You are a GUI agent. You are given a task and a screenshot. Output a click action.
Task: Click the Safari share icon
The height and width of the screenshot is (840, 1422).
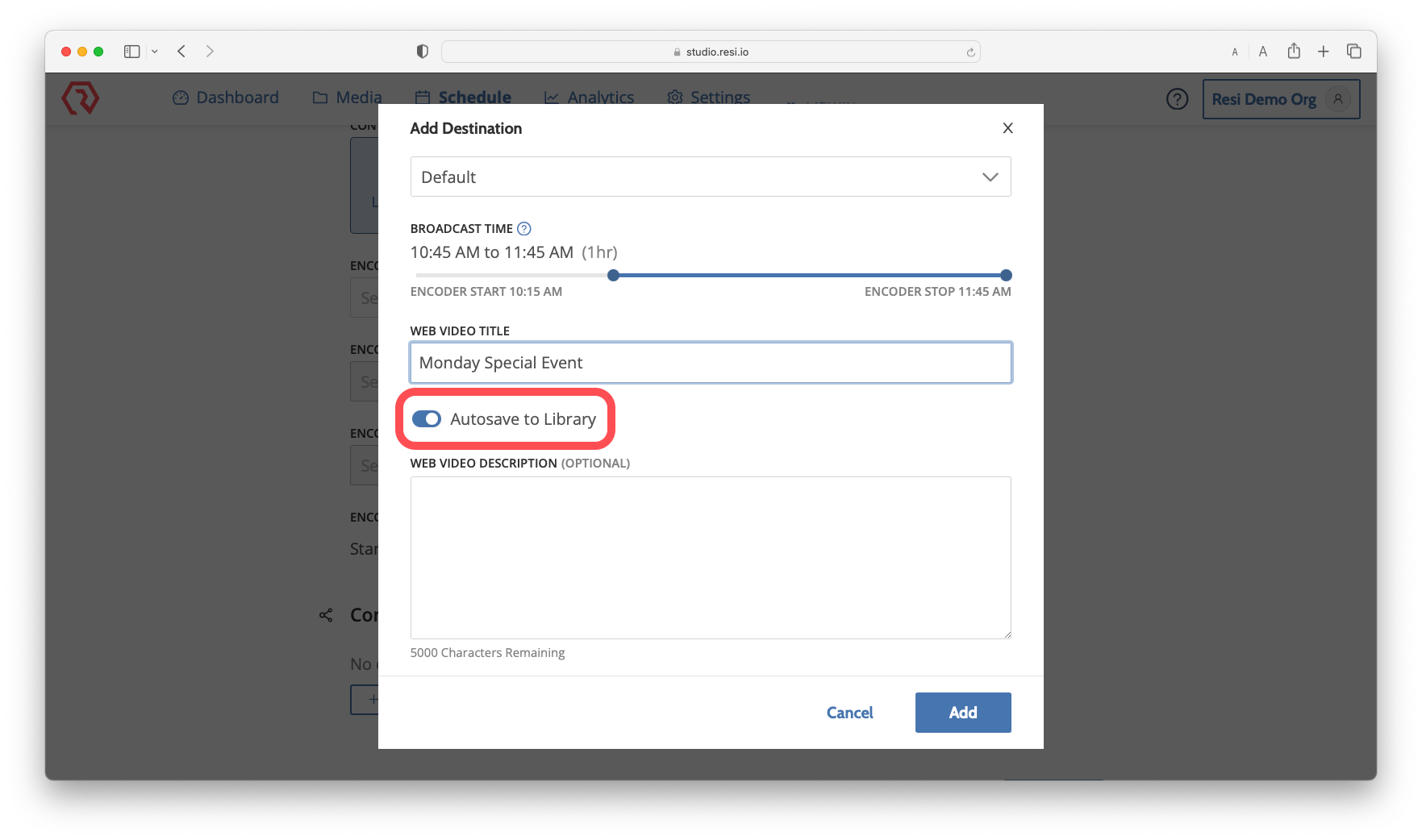(1294, 52)
